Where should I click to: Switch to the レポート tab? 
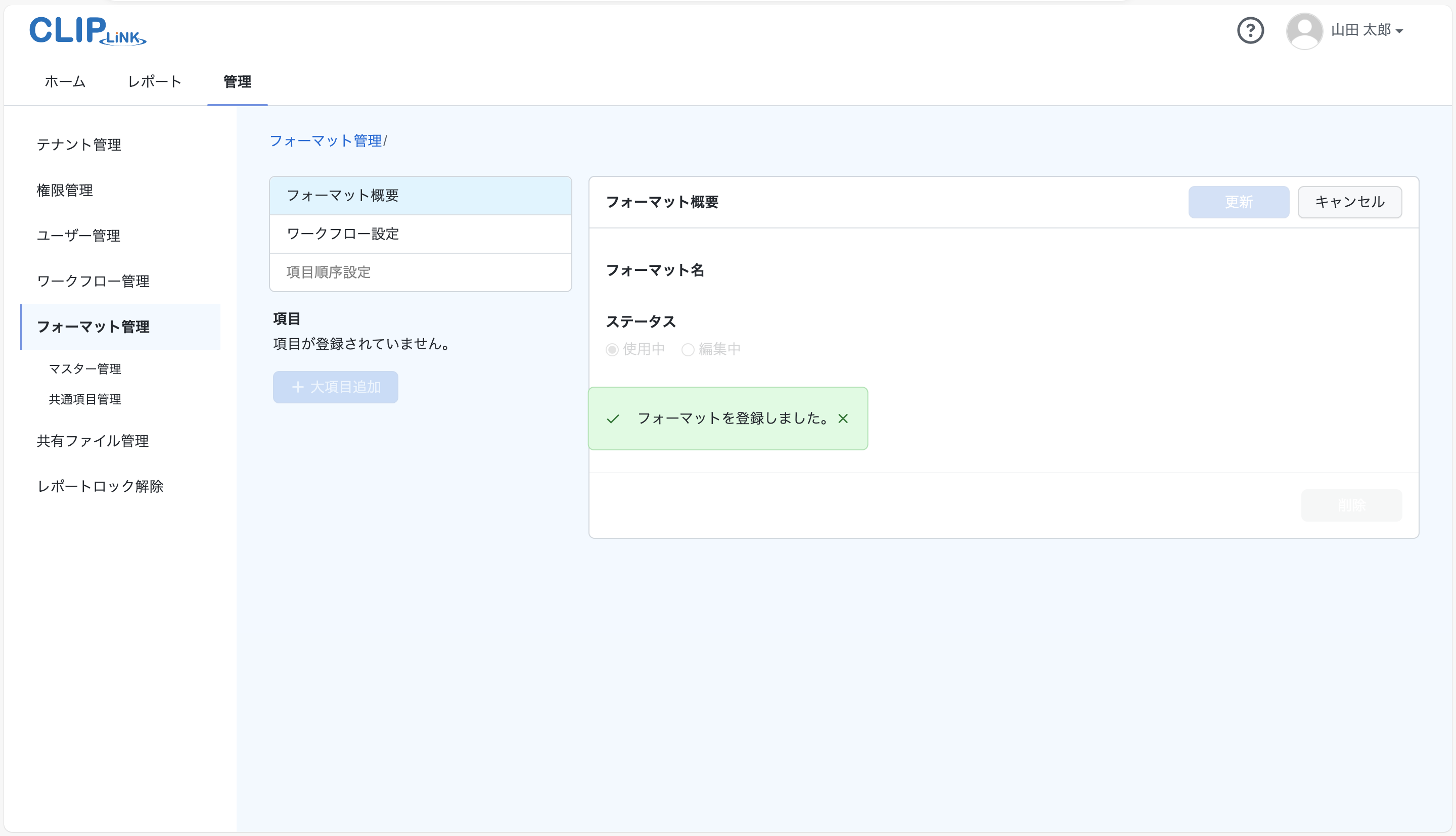coord(154,81)
